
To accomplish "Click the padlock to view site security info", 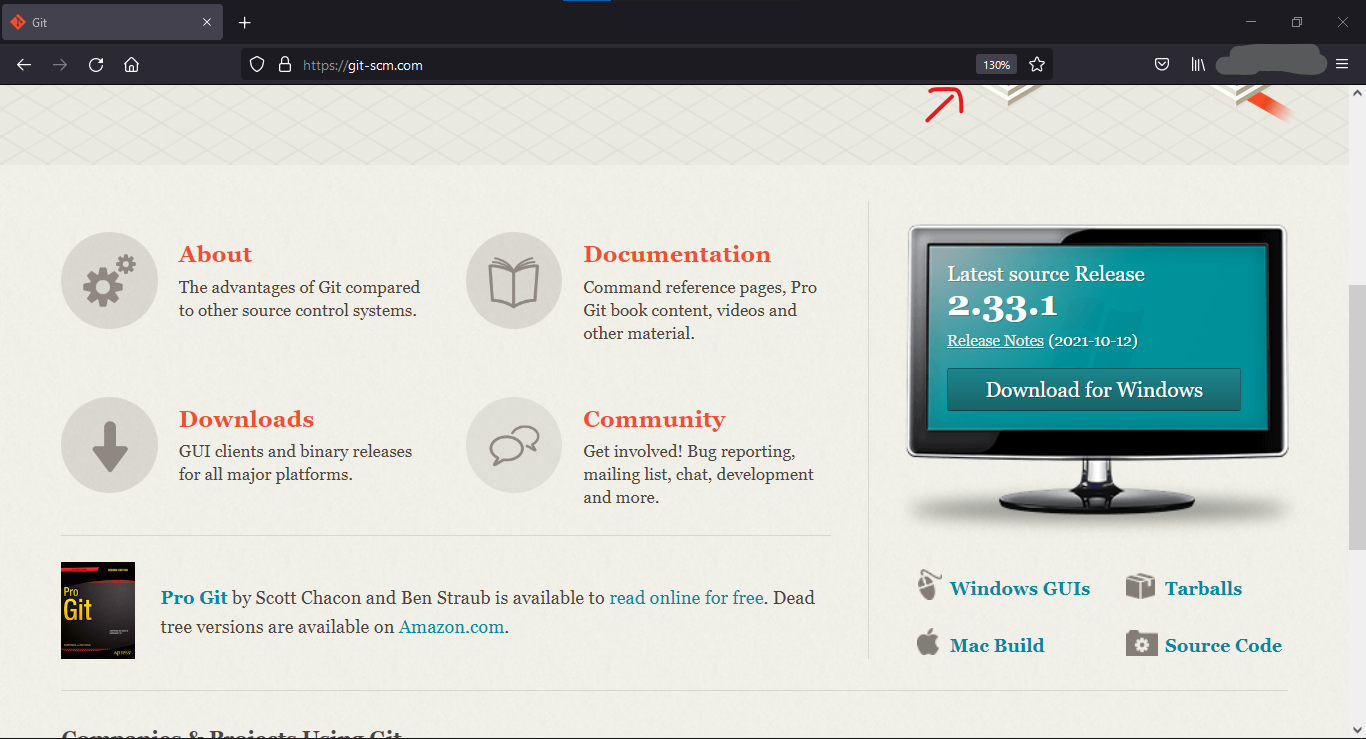I will pos(284,64).
